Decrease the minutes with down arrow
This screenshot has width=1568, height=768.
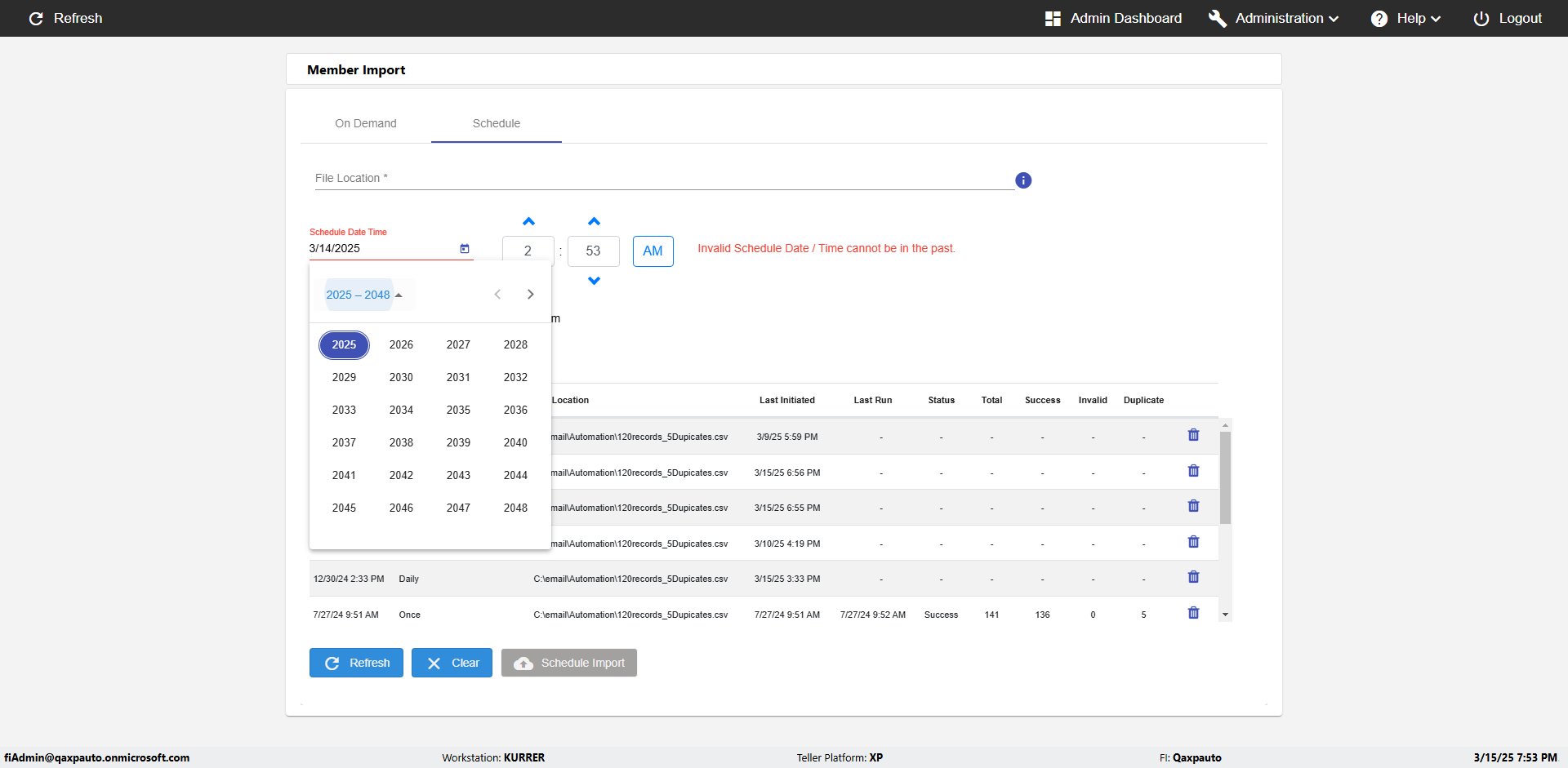point(594,281)
